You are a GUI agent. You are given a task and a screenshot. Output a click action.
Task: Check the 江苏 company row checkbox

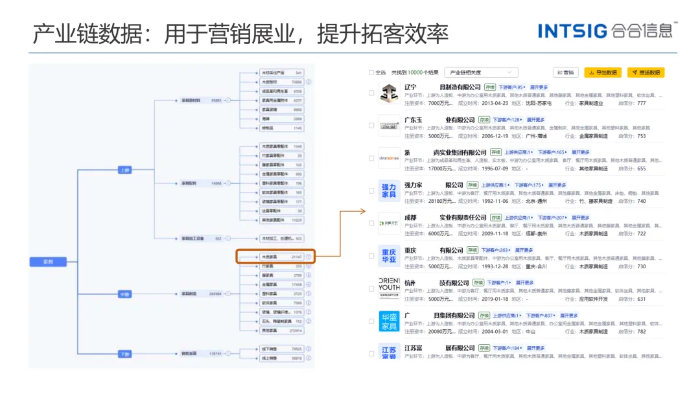tap(371, 354)
